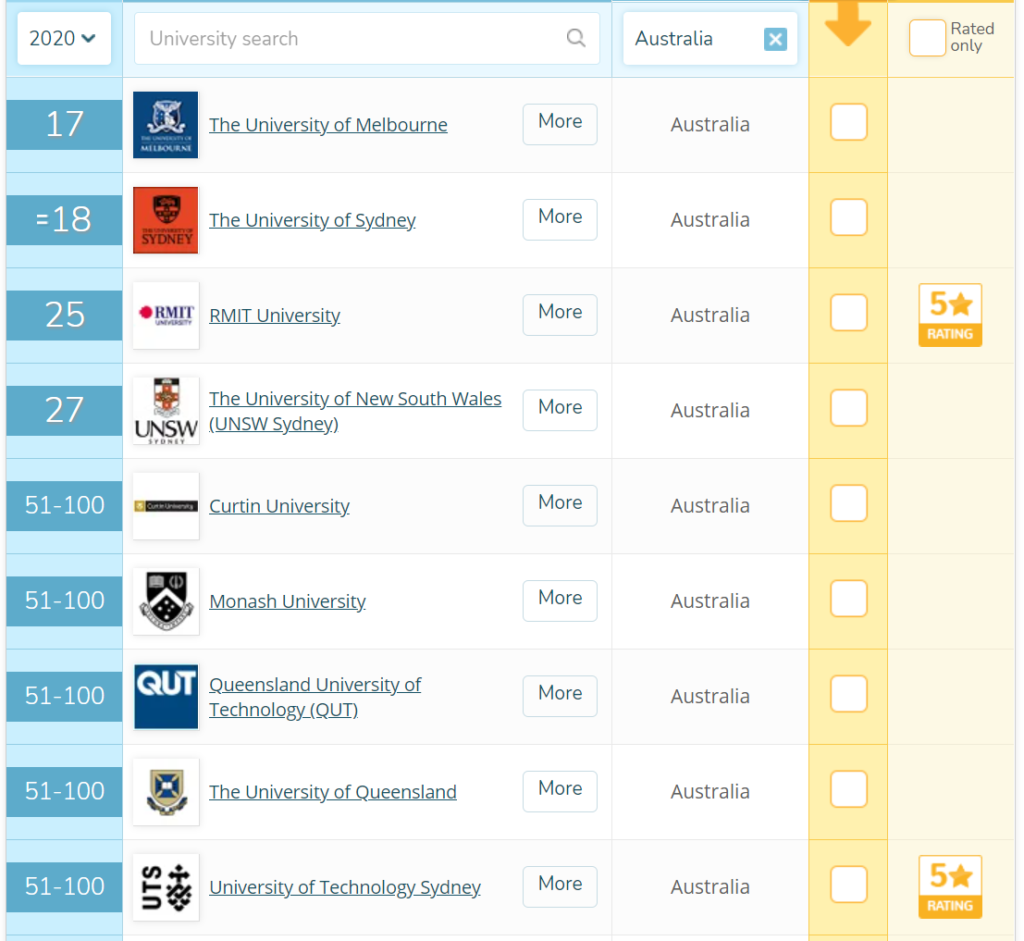Click the RMIT University logo
1024x941 pixels.
[165, 315]
